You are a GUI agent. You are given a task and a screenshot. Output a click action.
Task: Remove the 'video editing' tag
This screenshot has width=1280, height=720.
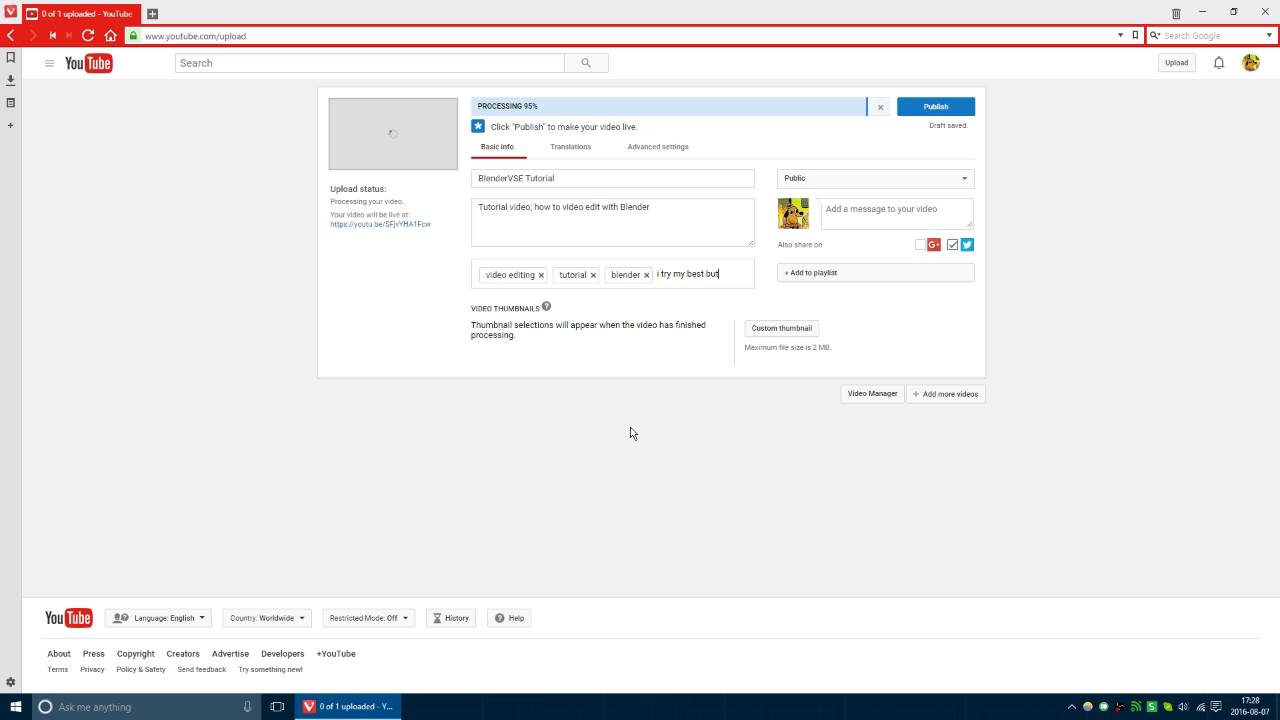tap(541, 275)
